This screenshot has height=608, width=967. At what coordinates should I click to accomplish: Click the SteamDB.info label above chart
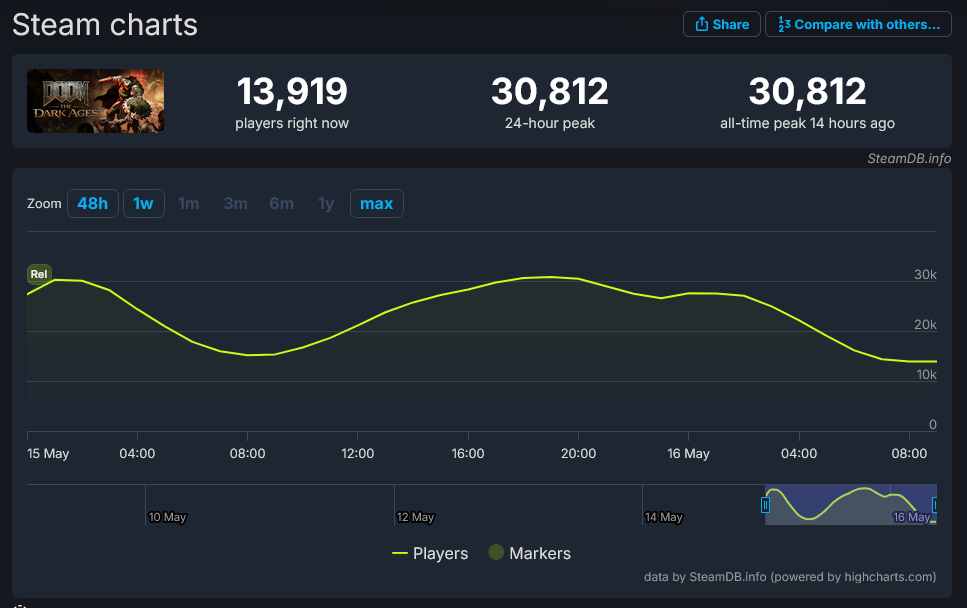909,158
